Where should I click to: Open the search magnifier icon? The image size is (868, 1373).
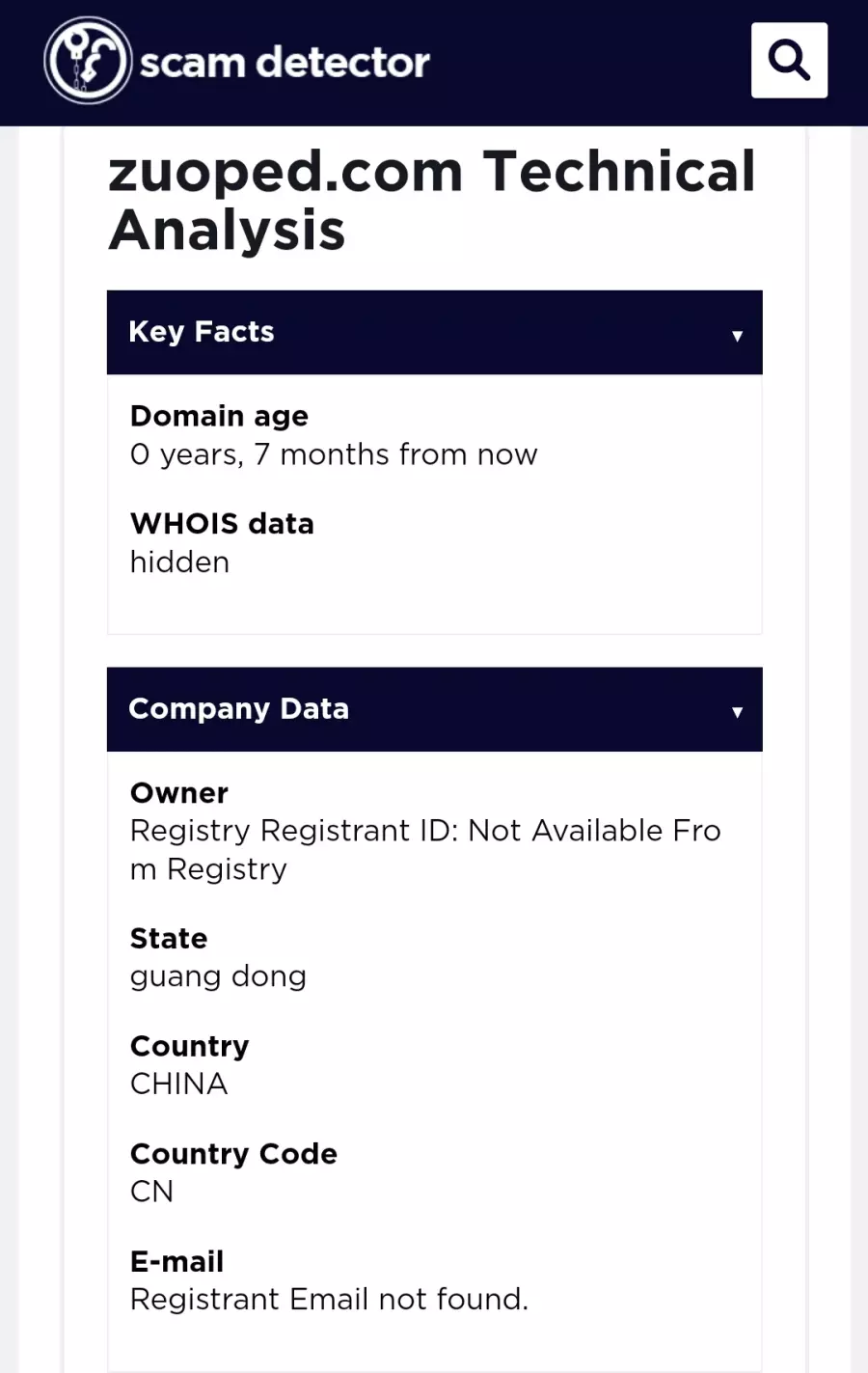789,60
